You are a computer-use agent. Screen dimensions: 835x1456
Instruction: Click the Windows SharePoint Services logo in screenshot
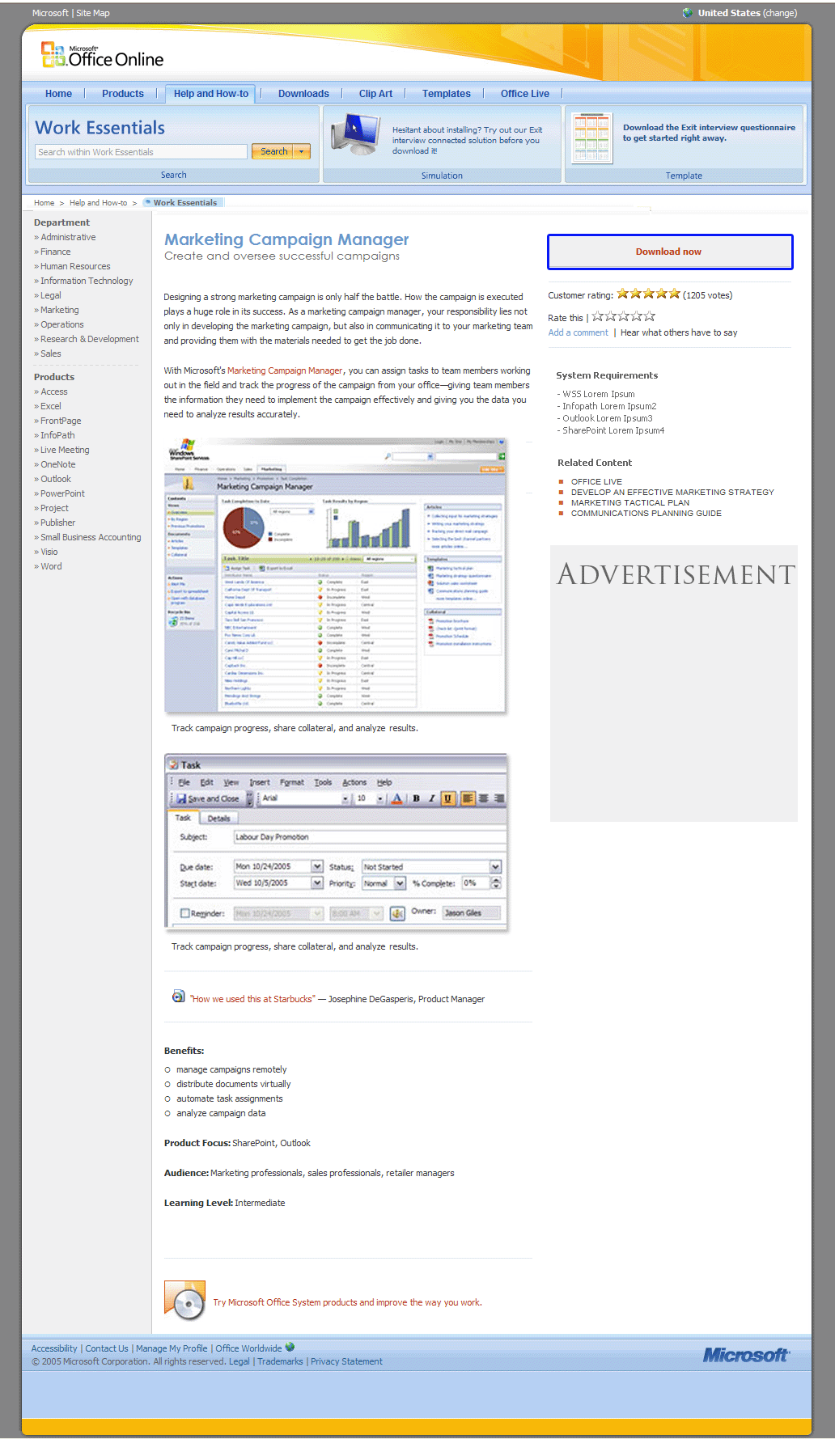coord(188,451)
